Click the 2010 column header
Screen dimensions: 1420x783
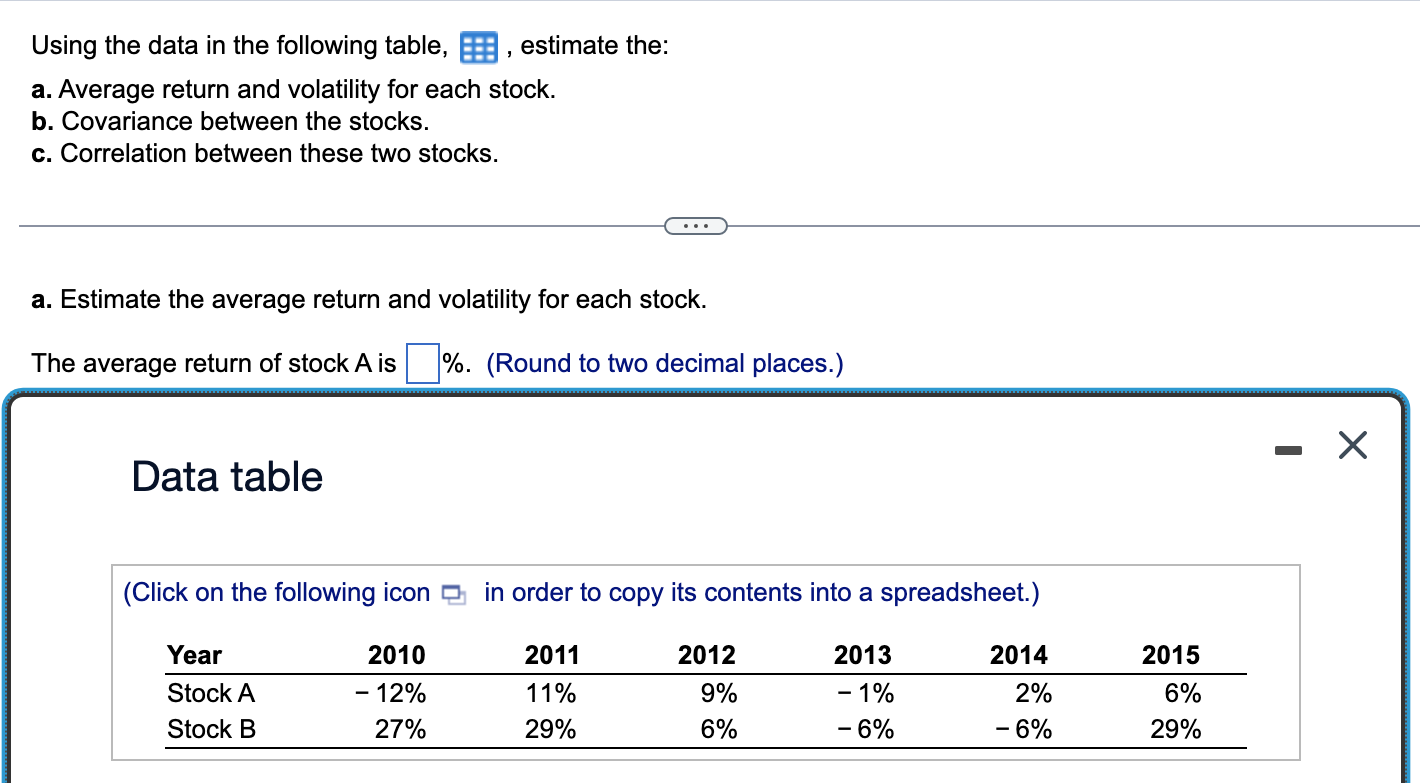point(397,655)
